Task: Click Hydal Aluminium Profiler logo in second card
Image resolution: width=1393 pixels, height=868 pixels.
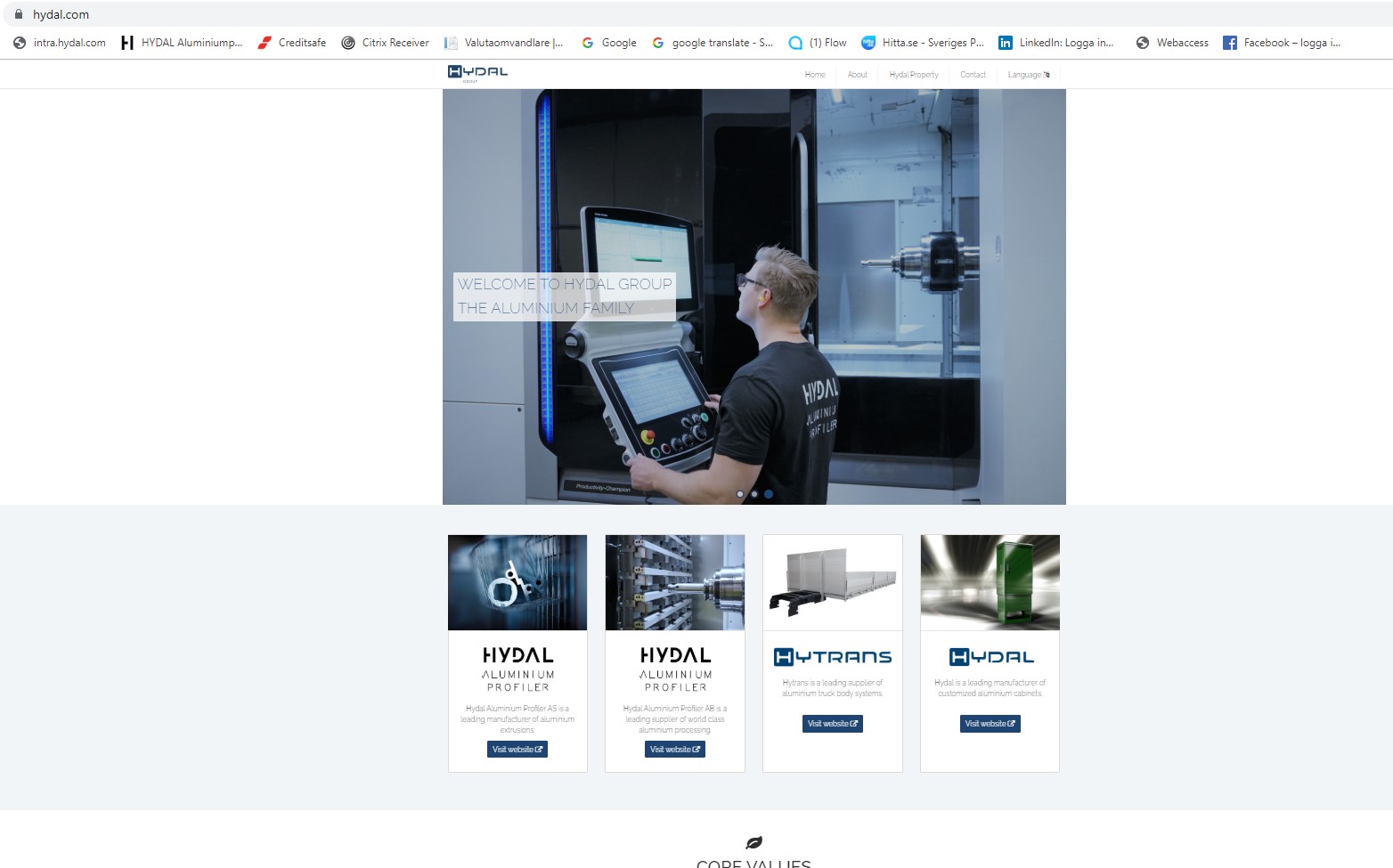Action: click(x=675, y=669)
